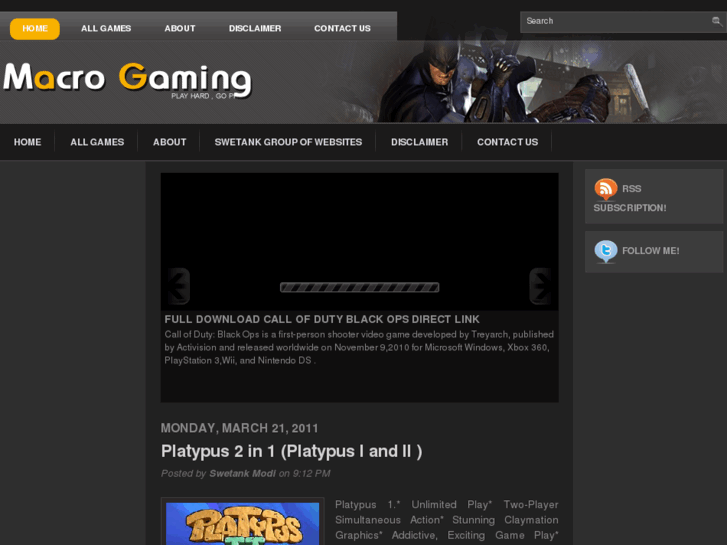Click the Twitter bird icon

(606, 251)
